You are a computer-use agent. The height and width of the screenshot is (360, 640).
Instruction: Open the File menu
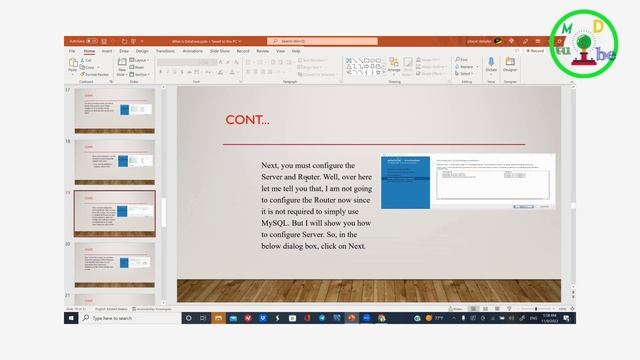(x=72, y=51)
